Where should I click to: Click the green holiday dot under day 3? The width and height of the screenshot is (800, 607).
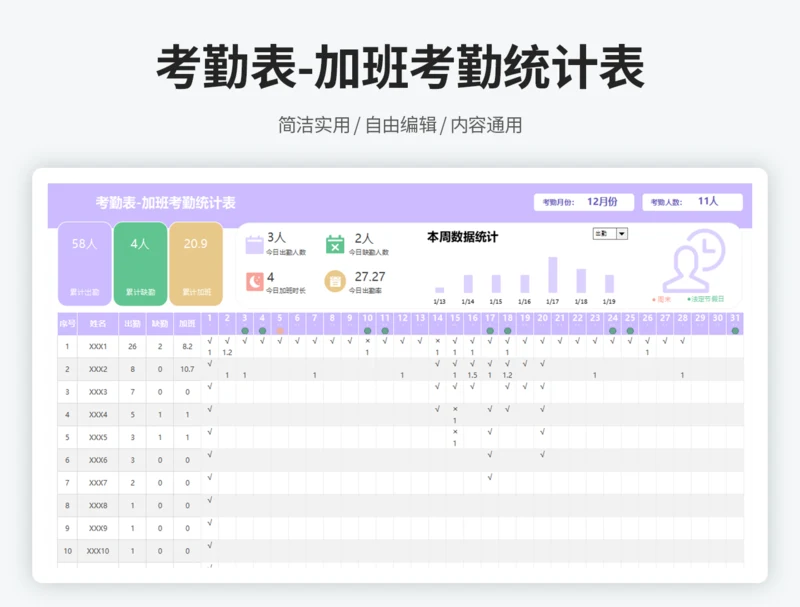coord(245,331)
